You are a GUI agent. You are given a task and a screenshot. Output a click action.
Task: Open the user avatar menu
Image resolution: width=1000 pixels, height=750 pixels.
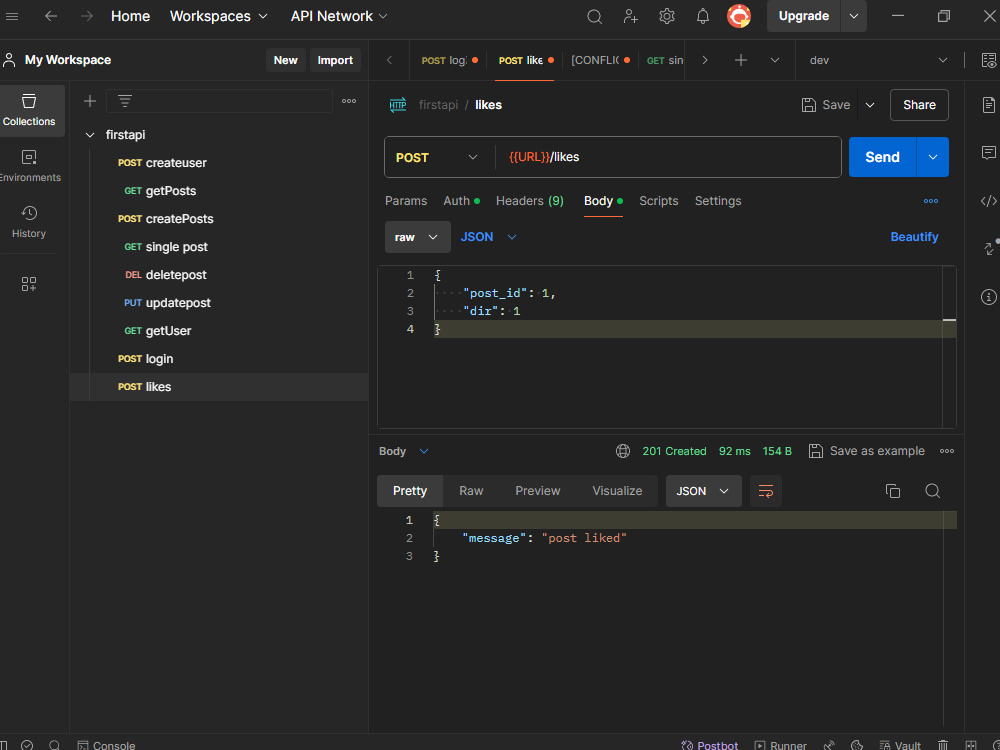tap(739, 17)
